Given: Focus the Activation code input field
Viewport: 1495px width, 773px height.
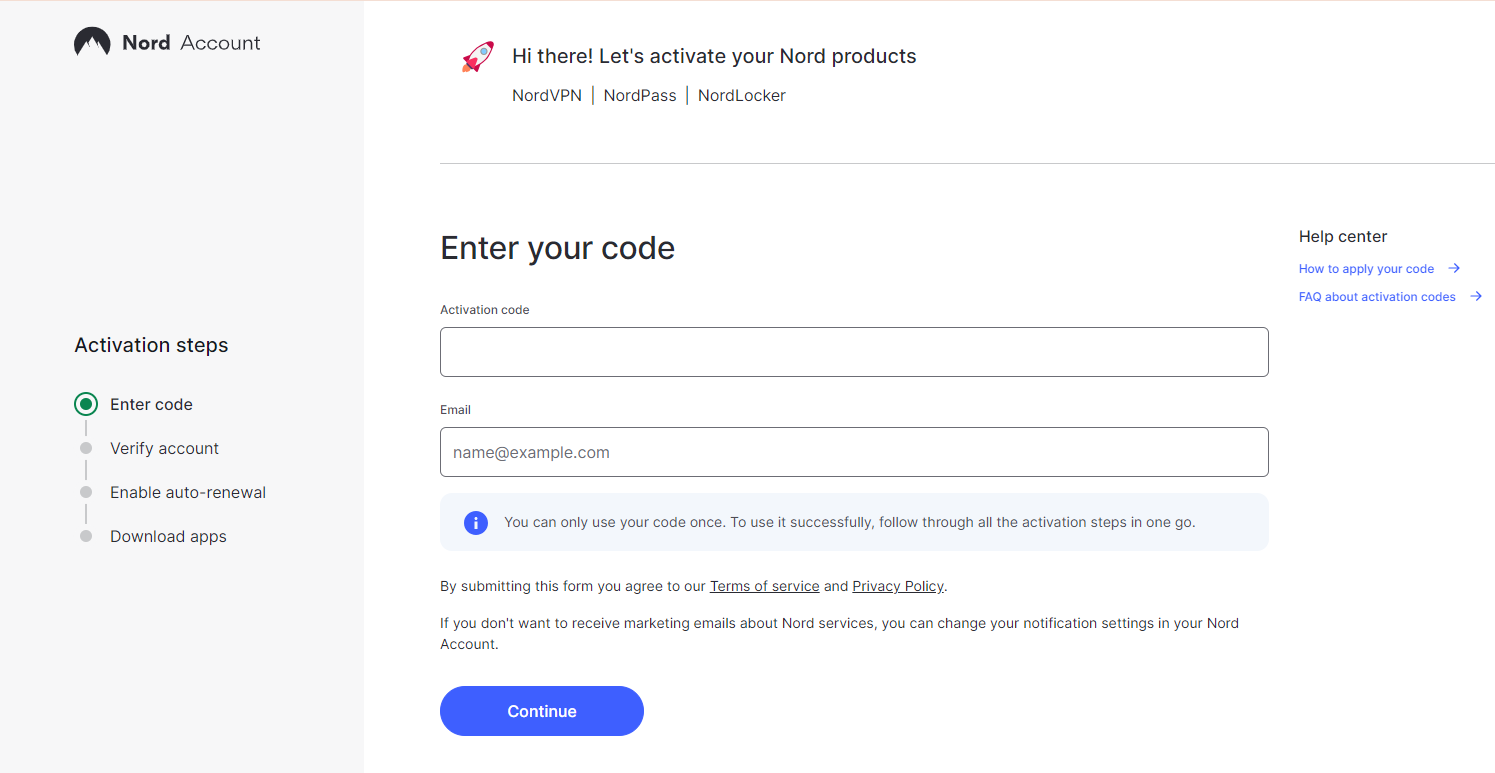Looking at the screenshot, I should [x=854, y=352].
